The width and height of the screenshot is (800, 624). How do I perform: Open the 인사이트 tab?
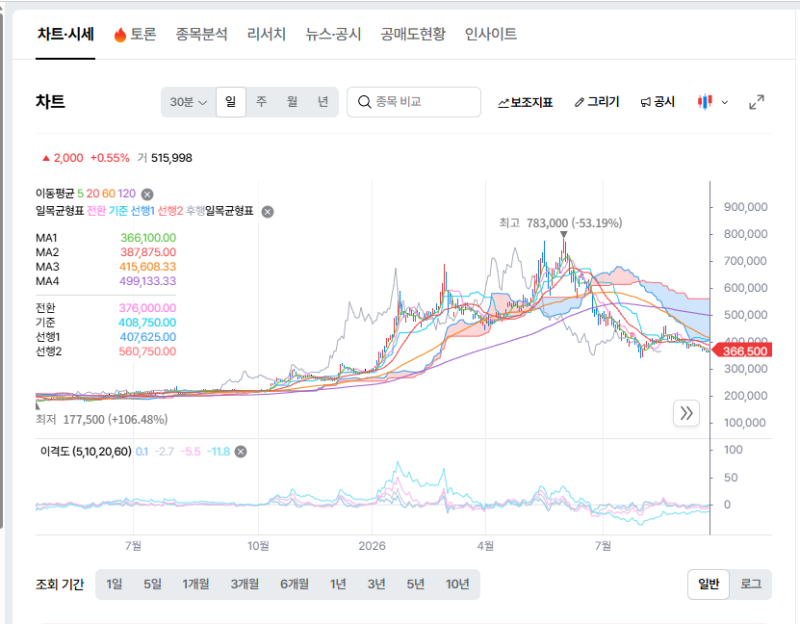491,34
